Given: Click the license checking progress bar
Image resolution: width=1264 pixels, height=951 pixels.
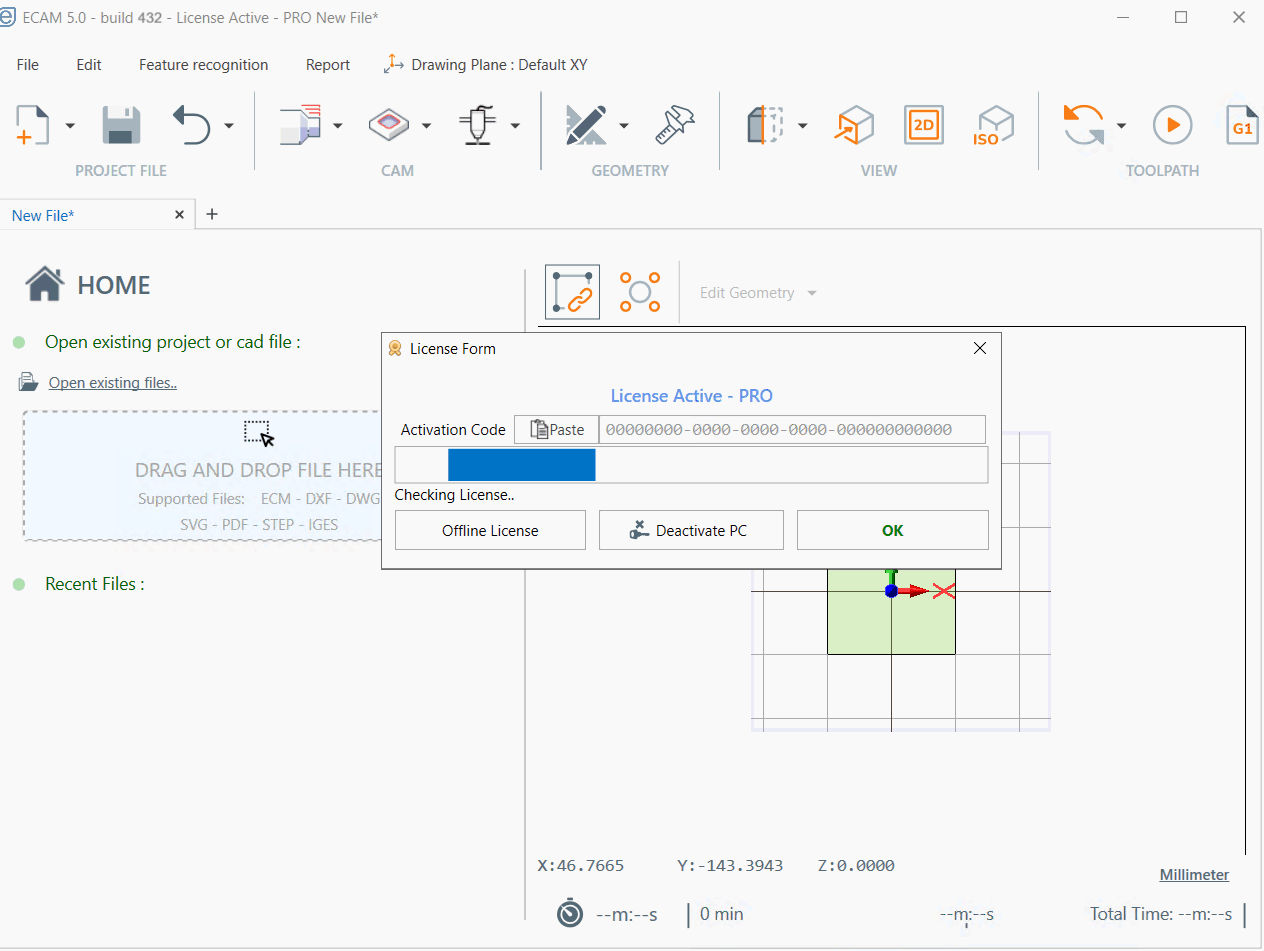Looking at the screenshot, I should pos(691,465).
